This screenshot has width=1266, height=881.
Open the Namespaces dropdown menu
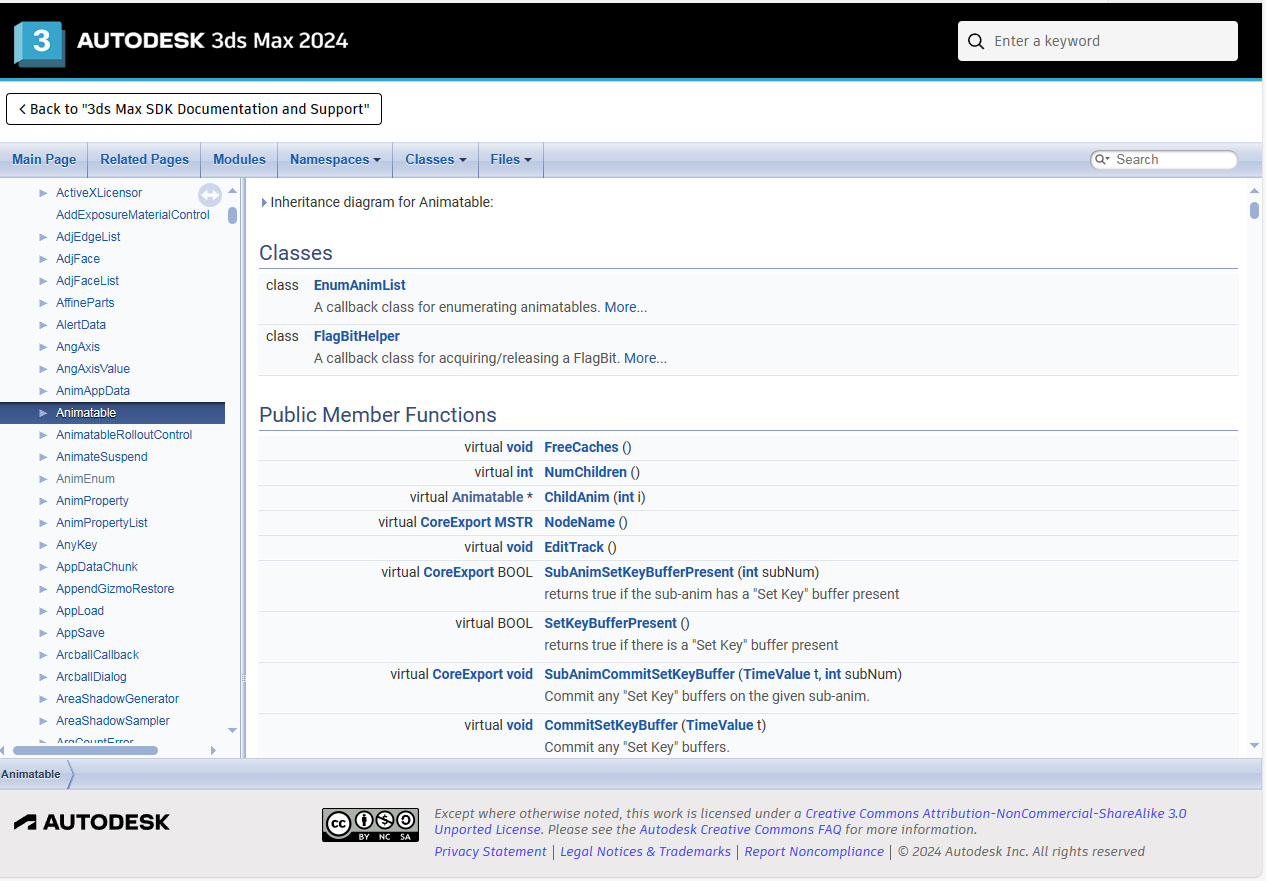[334, 159]
